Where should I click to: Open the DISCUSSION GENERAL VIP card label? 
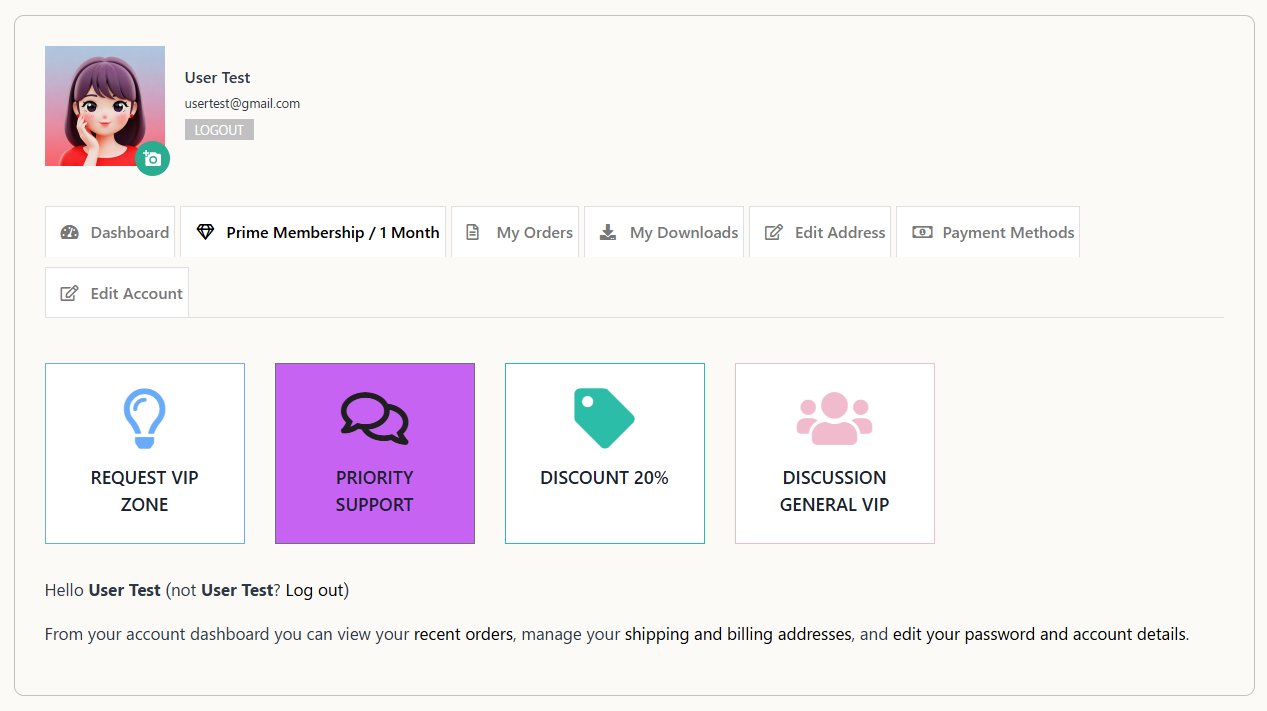(x=834, y=491)
